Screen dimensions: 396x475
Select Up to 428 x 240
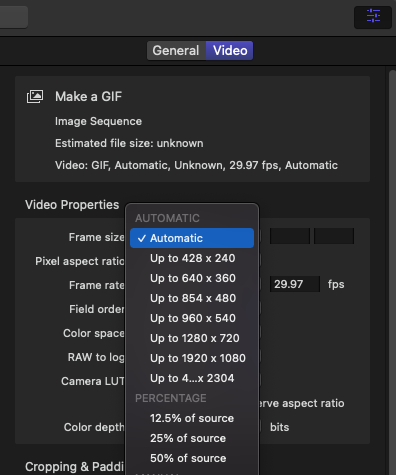tap(192, 258)
